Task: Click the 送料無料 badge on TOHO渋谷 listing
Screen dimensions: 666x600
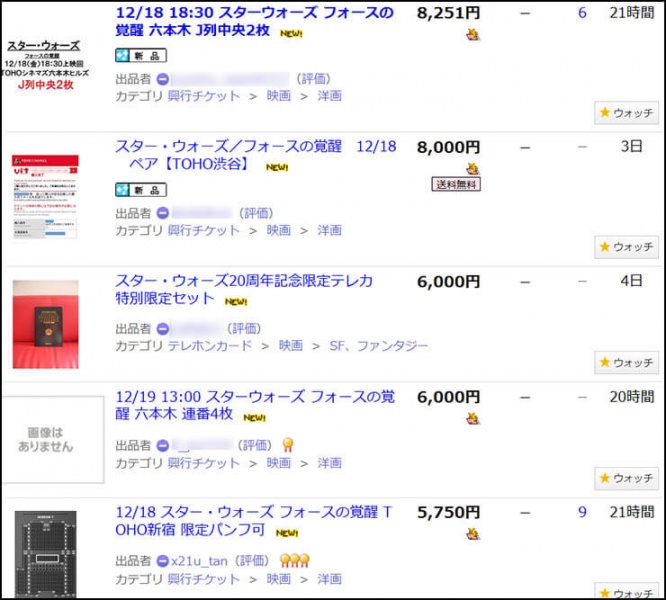Action: click(456, 184)
